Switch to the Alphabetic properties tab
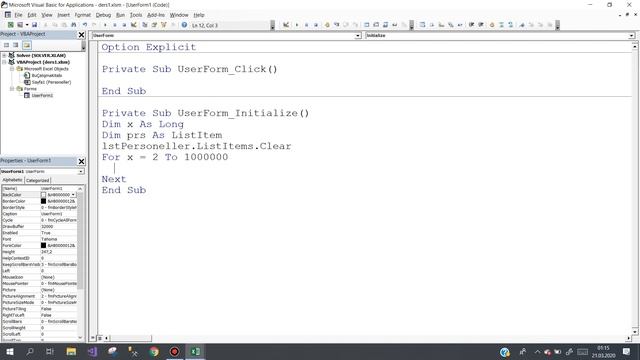This screenshot has height=360, width=640. coord(12,180)
